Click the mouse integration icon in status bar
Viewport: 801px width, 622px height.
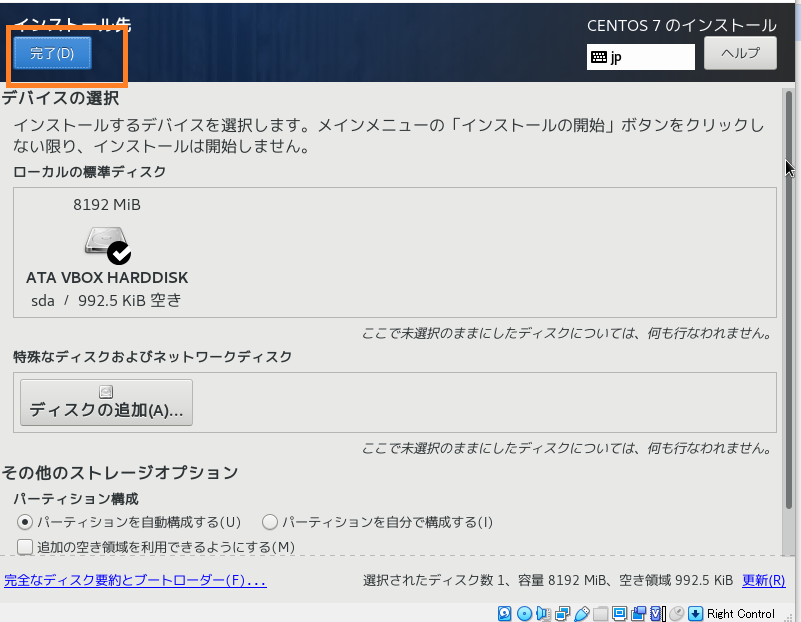pyautogui.click(x=677, y=613)
